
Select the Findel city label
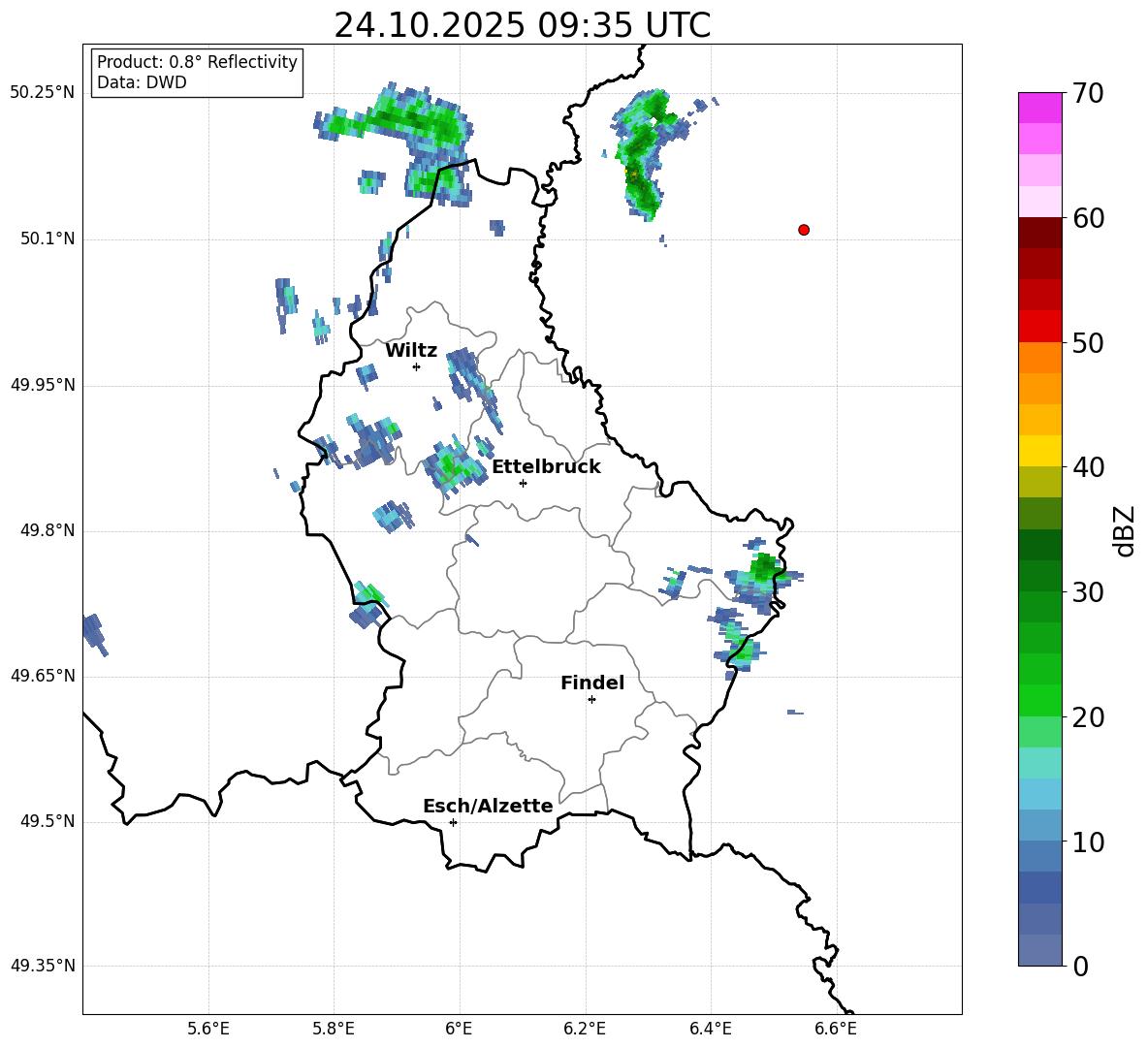coord(591,683)
